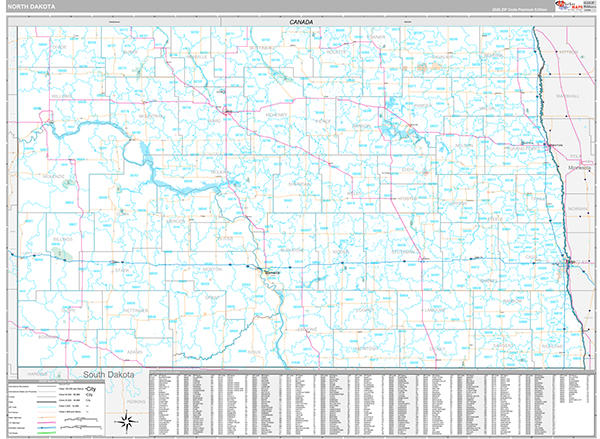The width and height of the screenshot is (600, 439).
Task: Select the STARK county label
Action: click(122, 270)
